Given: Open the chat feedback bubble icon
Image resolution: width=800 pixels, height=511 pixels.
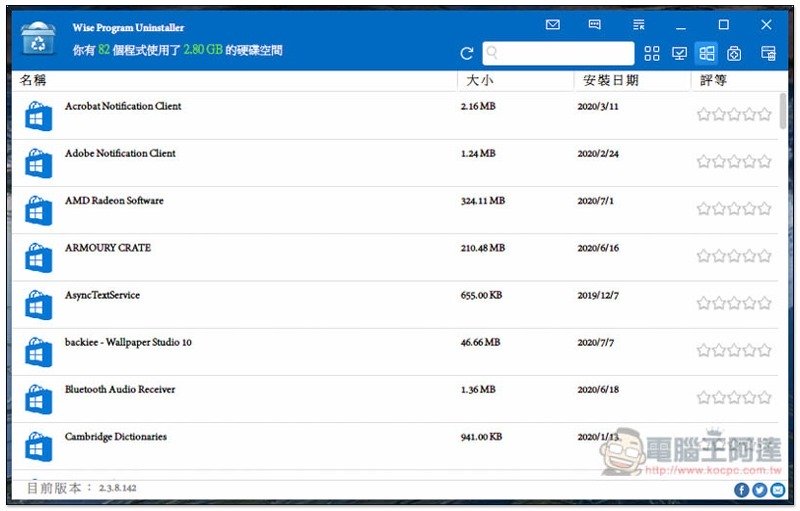Looking at the screenshot, I should 594,24.
